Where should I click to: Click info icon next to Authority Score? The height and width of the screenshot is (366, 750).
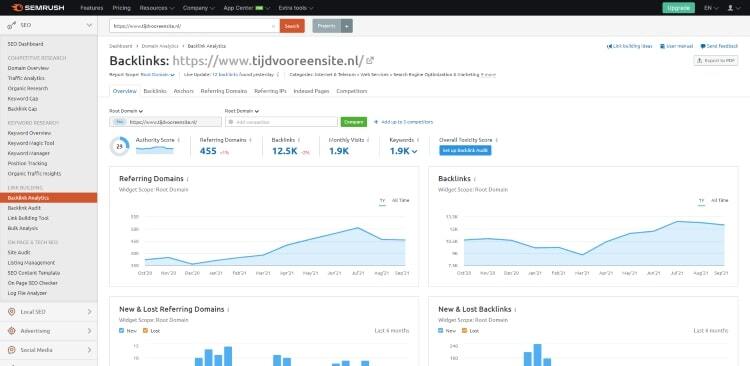pos(178,140)
